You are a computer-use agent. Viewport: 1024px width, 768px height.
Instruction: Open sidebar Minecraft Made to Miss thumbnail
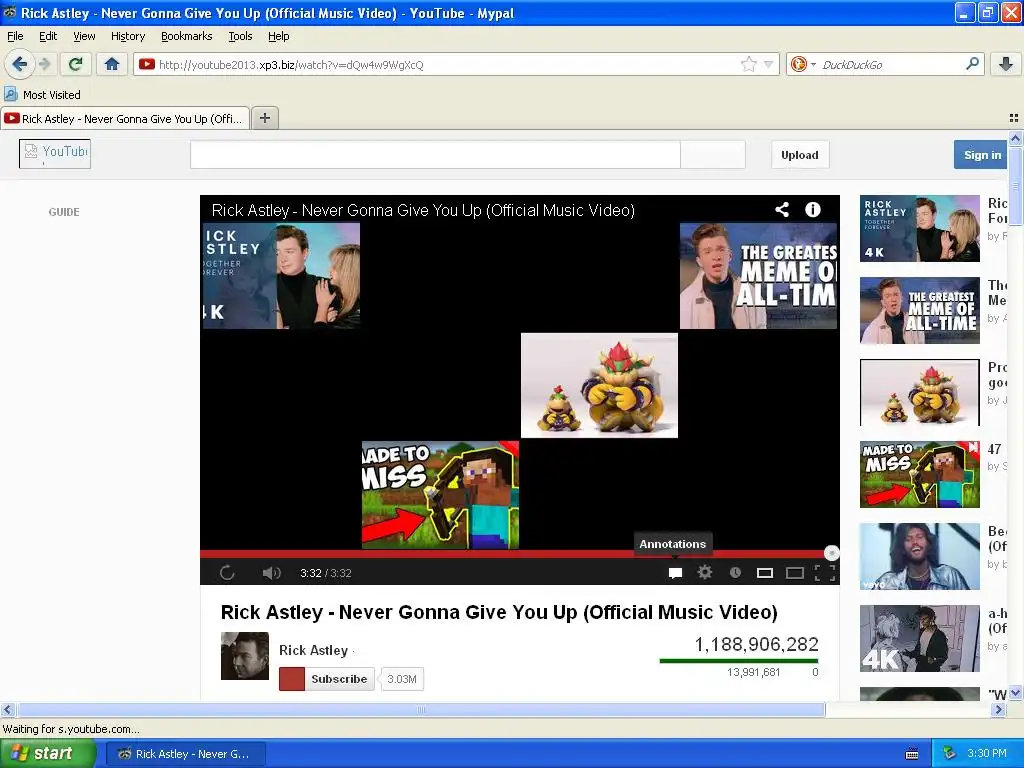(920, 474)
